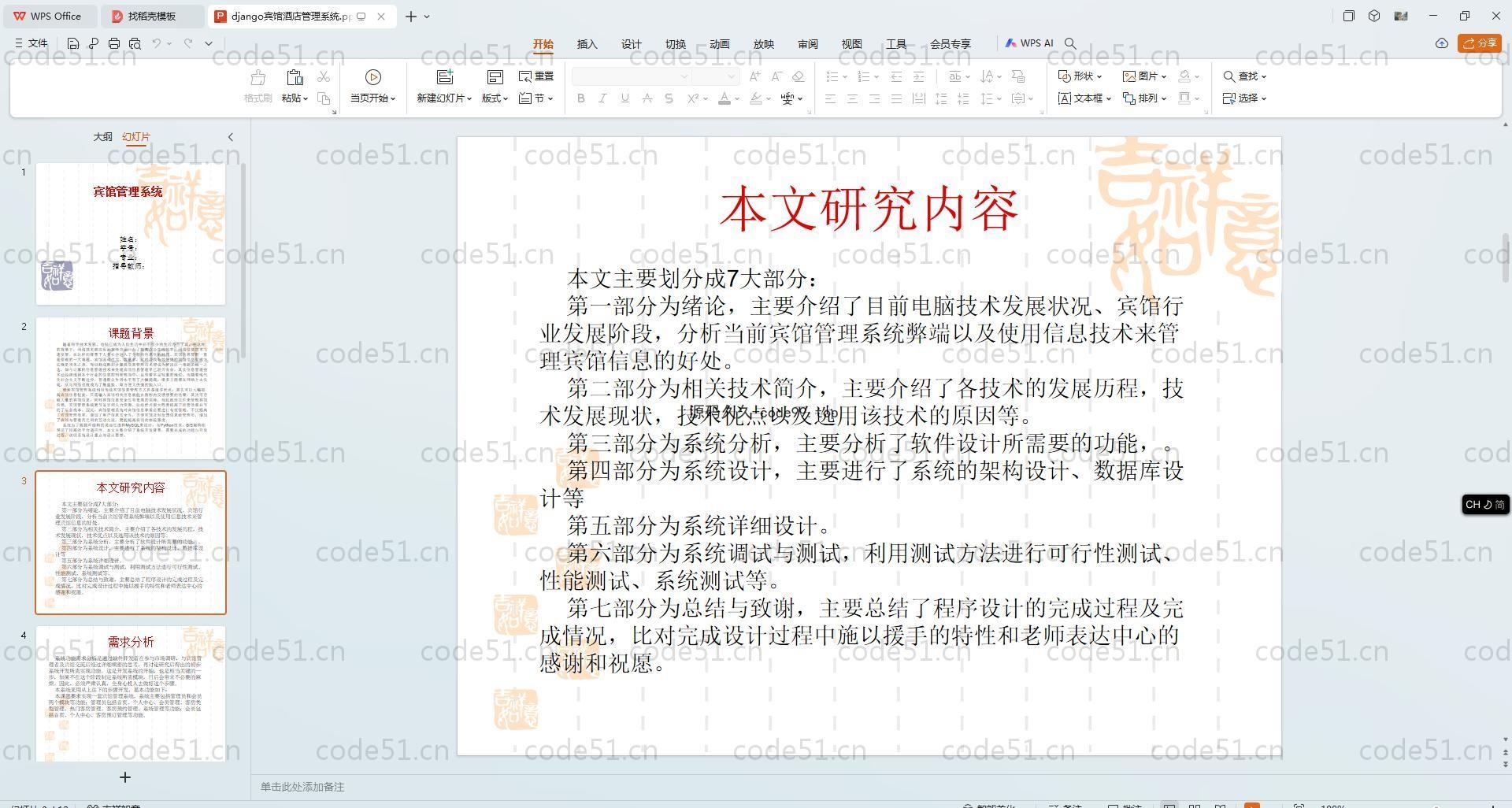Start slideshow from current slide play icon

click(373, 76)
